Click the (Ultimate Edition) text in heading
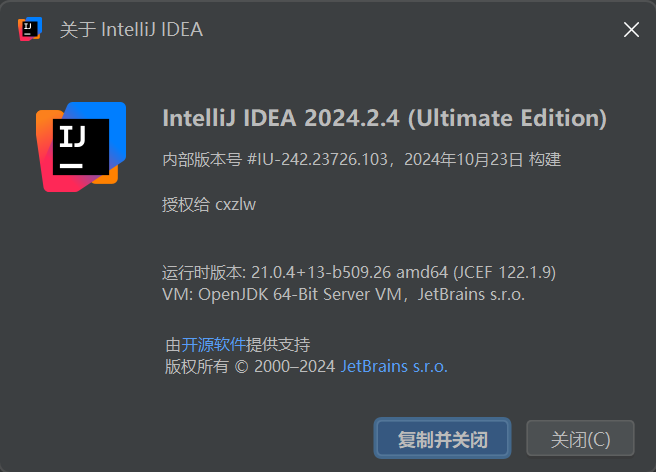Image resolution: width=656 pixels, height=472 pixels. pyautogui.click(x=507, y=118)
